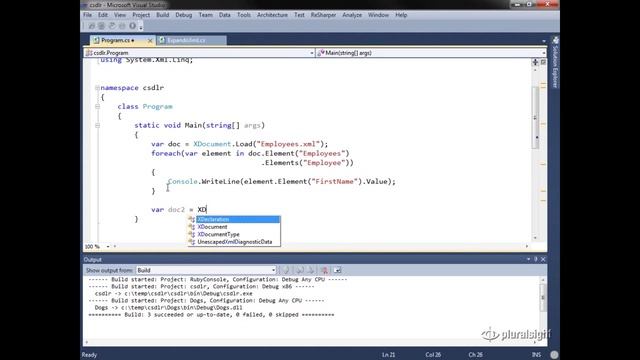This screenshot has width=640, height=360.
Task: Click the INS indicator in status bar
Action: coord(536,355)
